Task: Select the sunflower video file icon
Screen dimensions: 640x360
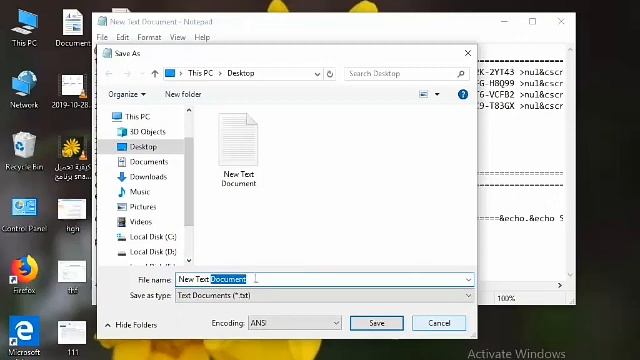Action: pyautogui.click(x=73, y=158)
